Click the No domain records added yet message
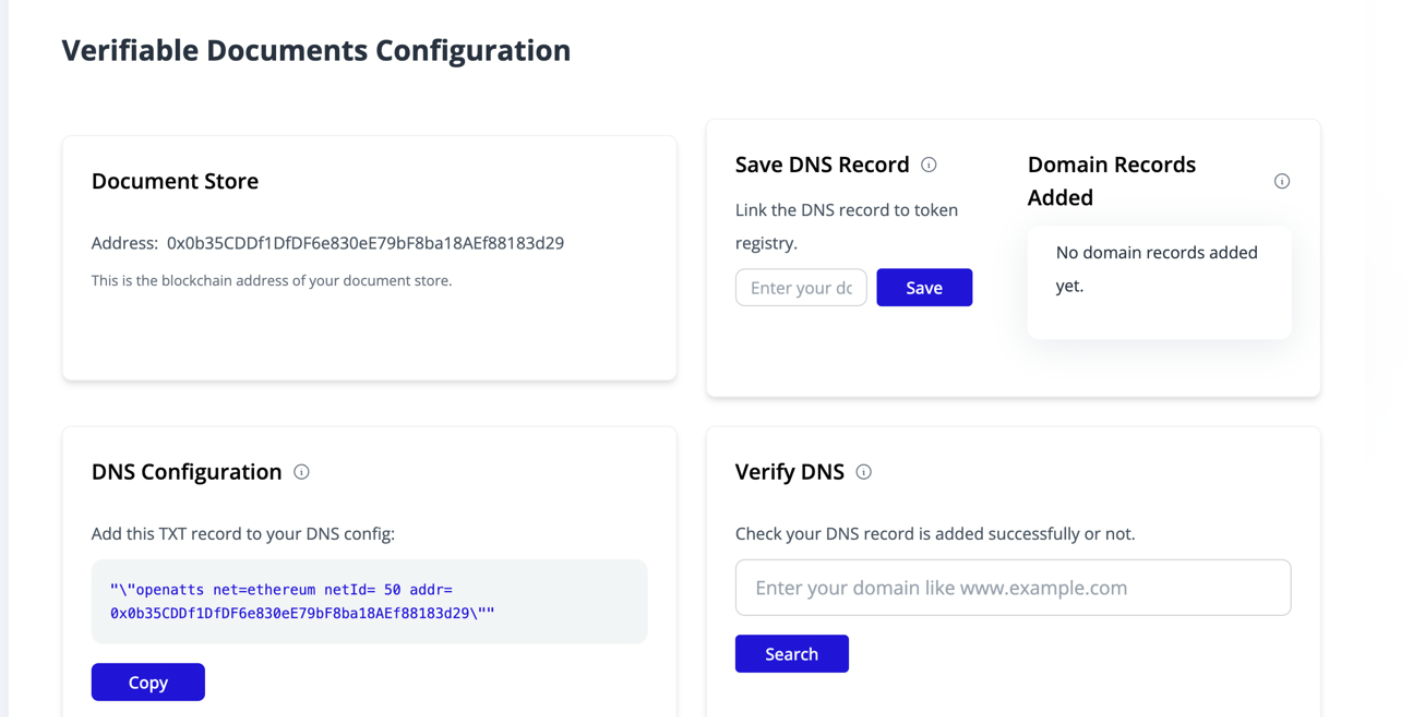The width and height of the screenshot is (1419, 717). tap(1157, 268)
